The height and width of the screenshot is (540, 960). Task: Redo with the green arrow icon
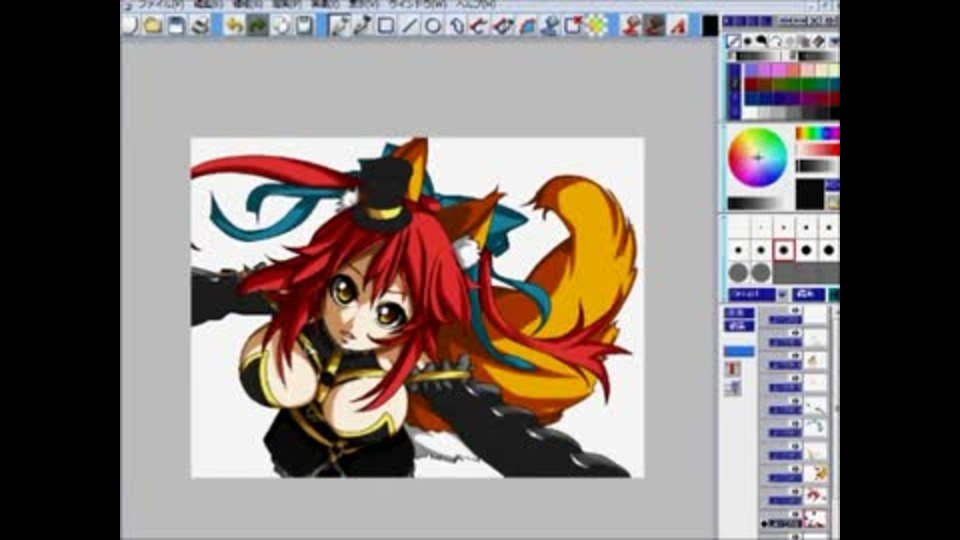pyautogui.click(x=257, y=25)
